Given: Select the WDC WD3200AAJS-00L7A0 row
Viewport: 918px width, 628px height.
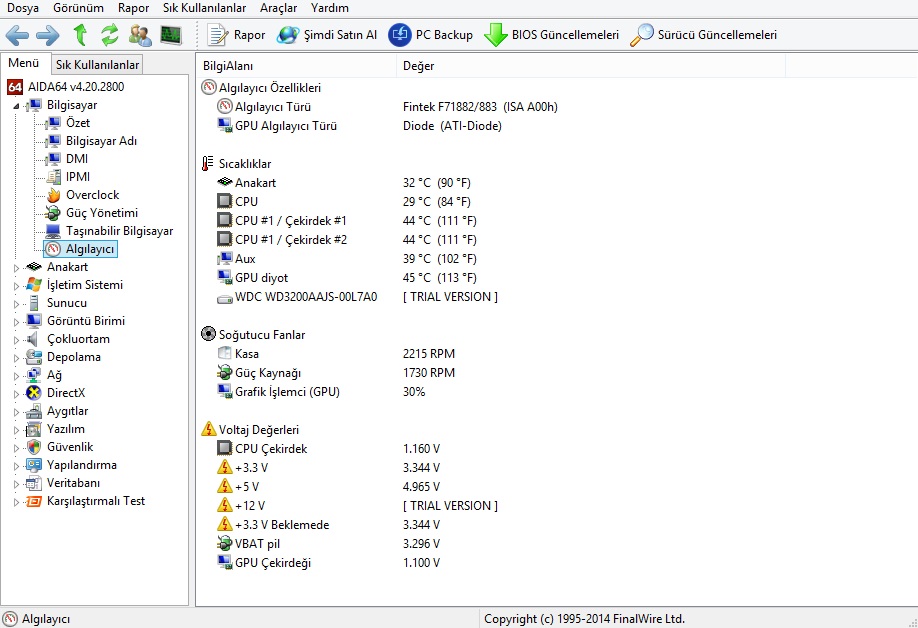Looking at the screenshot, I should (x=357, y=297).
